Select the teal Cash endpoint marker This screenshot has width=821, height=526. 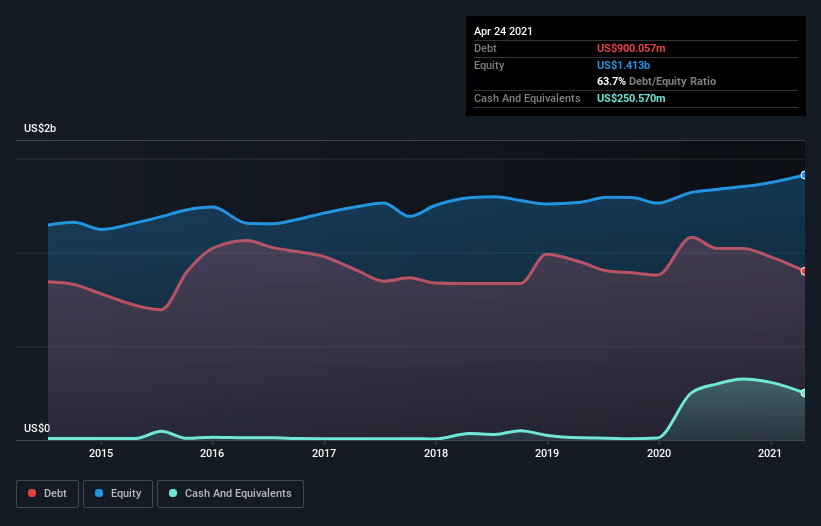(x=804, y=393)
